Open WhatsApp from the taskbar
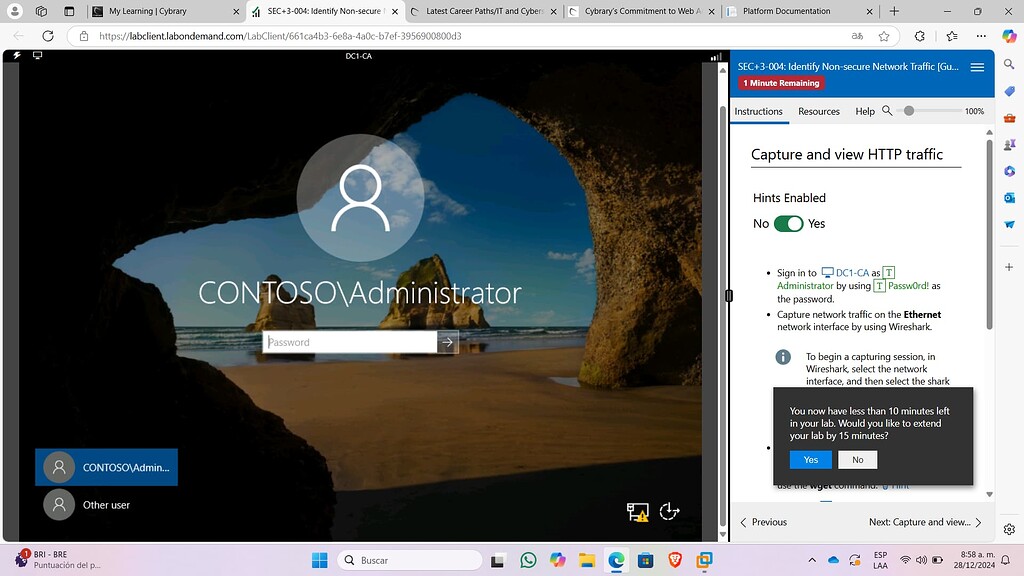The image size is (1024, 576). click(x=528, y=560)
